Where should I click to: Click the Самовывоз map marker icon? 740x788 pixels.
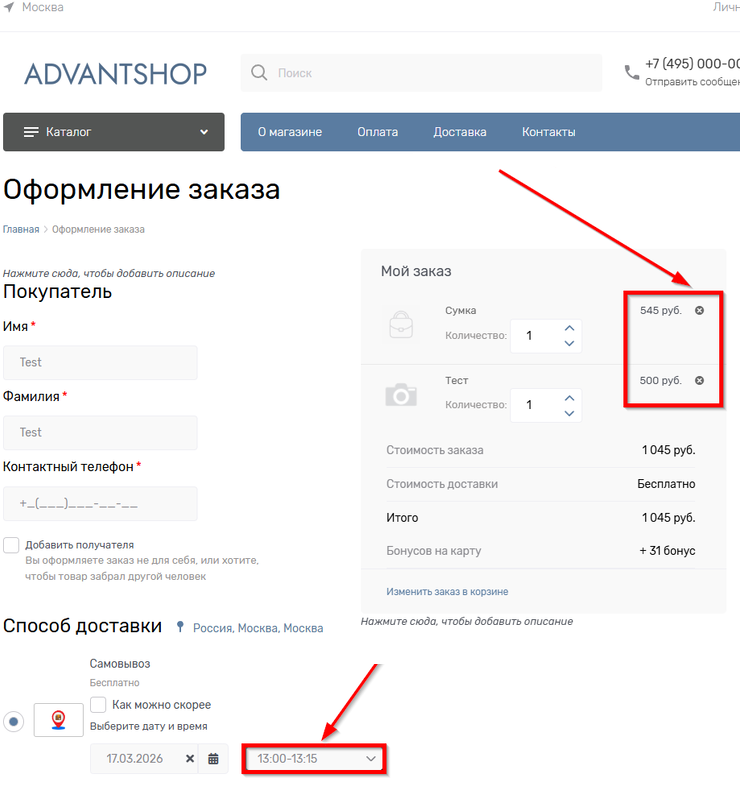(x=58, y=720)
